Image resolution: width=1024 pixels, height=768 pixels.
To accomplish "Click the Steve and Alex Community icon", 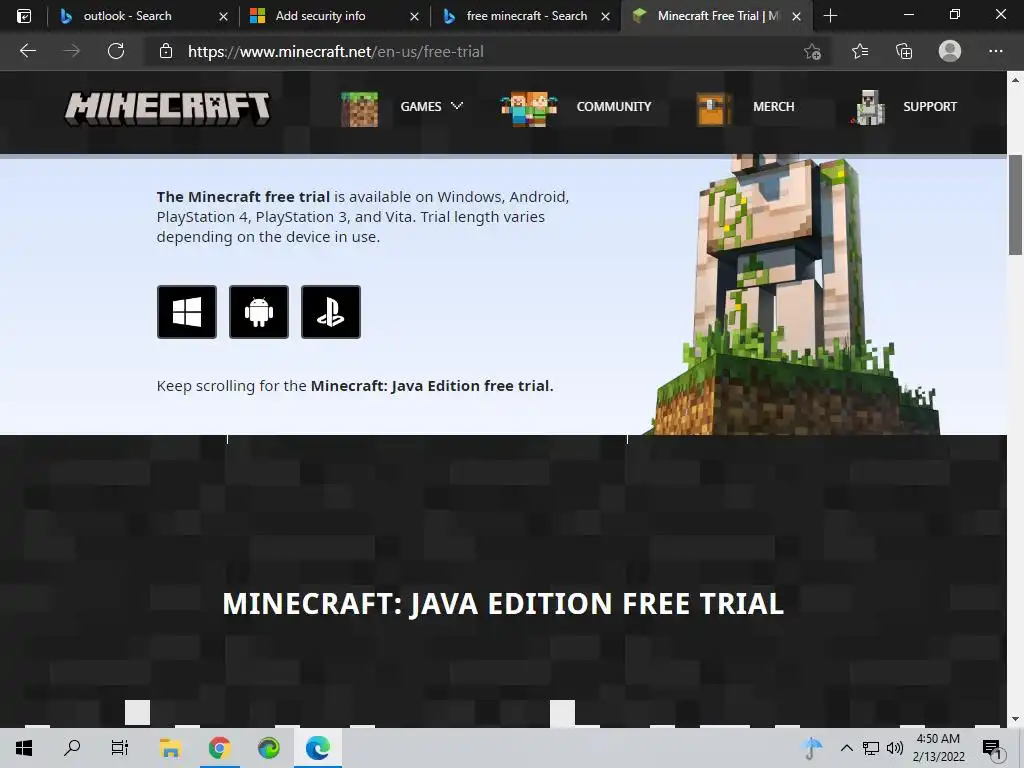I will 529,109.
